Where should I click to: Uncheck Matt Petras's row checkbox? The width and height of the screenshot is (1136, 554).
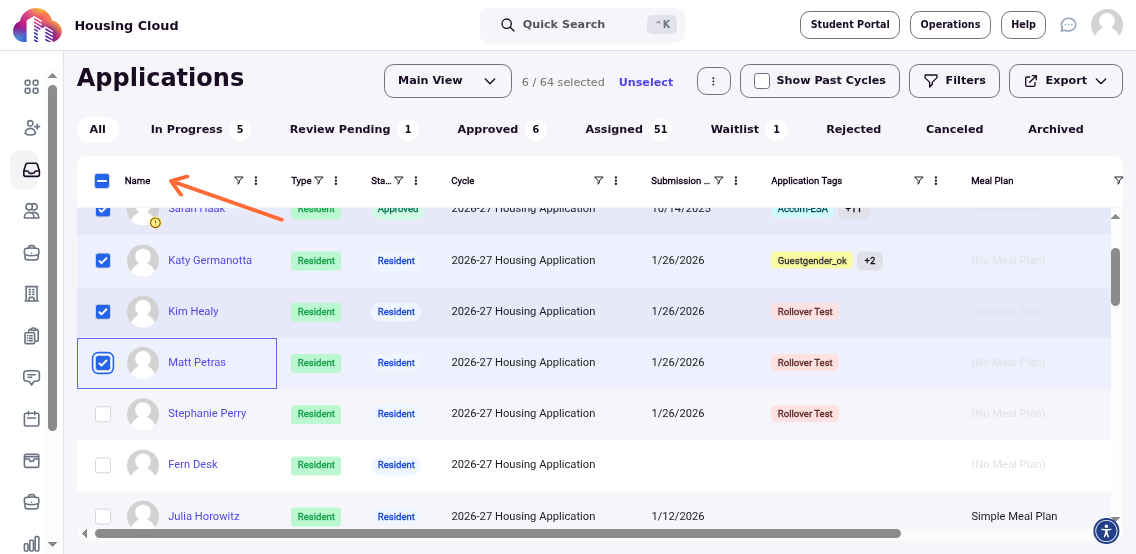(103, 363)
